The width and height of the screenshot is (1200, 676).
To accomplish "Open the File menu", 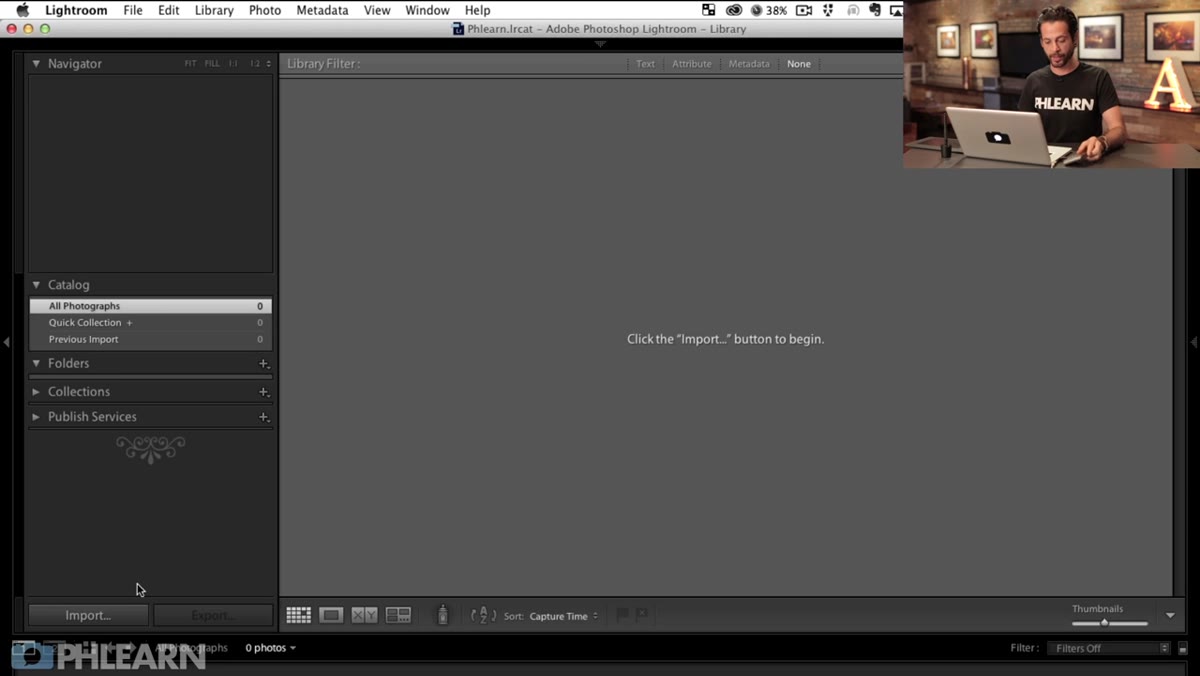I will click(x=133, y=10).
